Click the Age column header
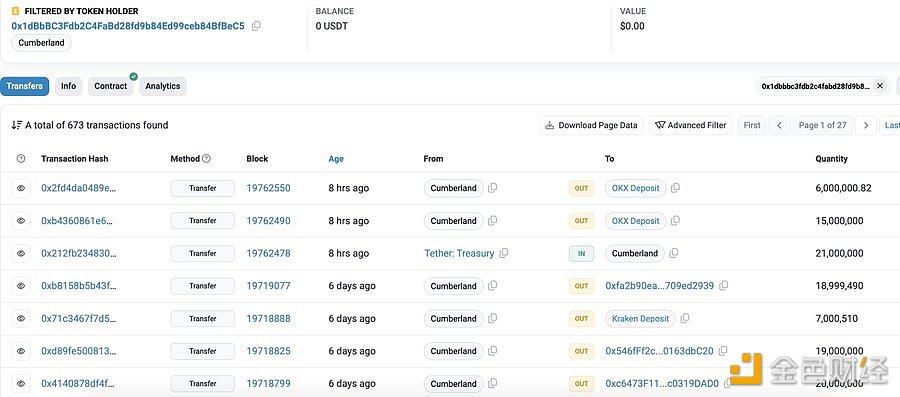The height and width of the screenshot is (397, 900). tap(336, 159)
